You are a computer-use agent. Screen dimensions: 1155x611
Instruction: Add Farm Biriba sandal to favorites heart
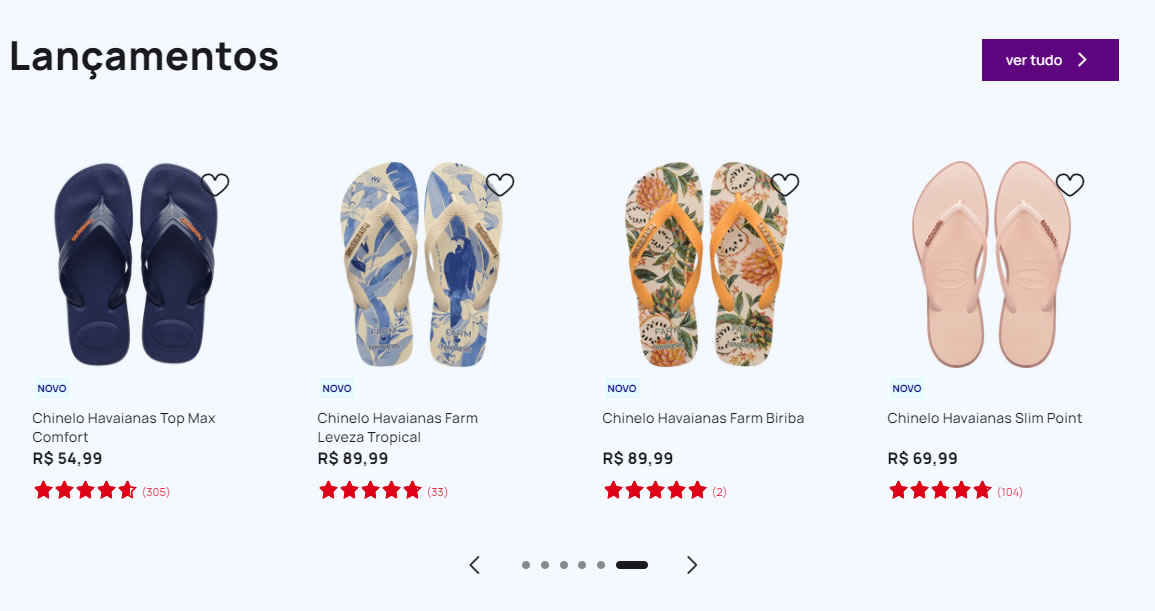[785, 184]
